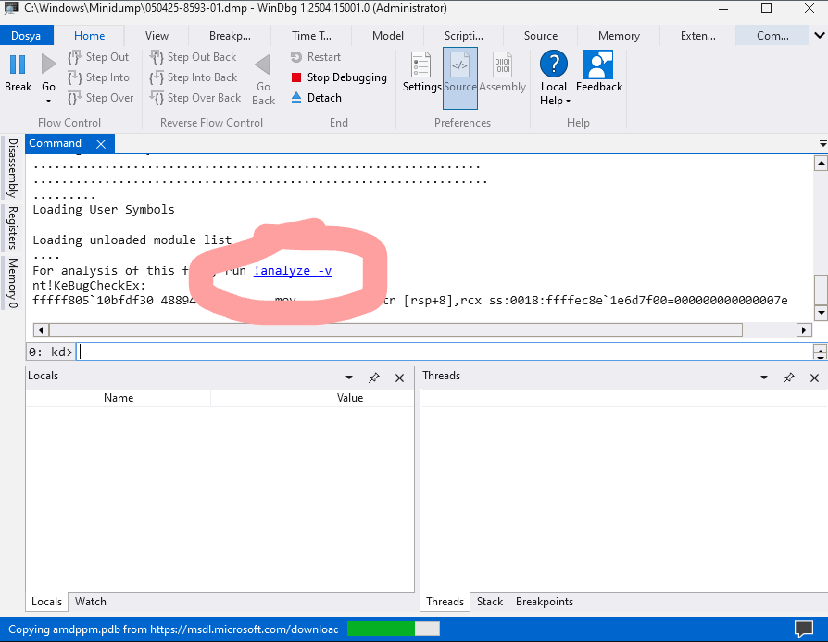Click the Value column header in Locals
This screenshot has width=828, height=642.
coord(350,398)
